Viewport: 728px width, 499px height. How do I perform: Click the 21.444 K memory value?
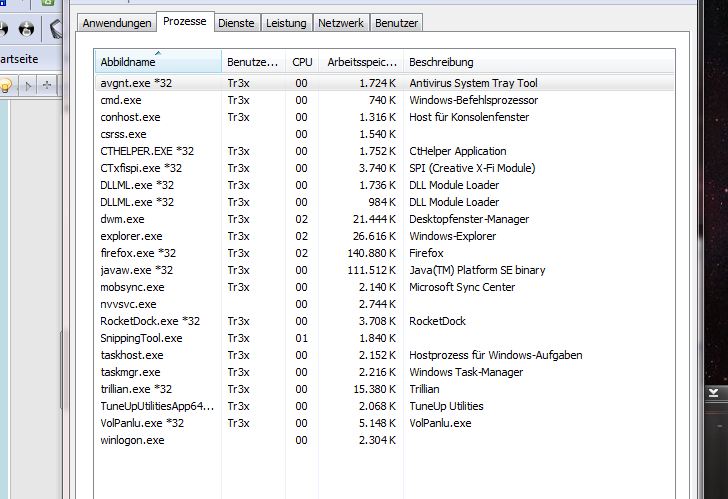(x=374, y=219)
